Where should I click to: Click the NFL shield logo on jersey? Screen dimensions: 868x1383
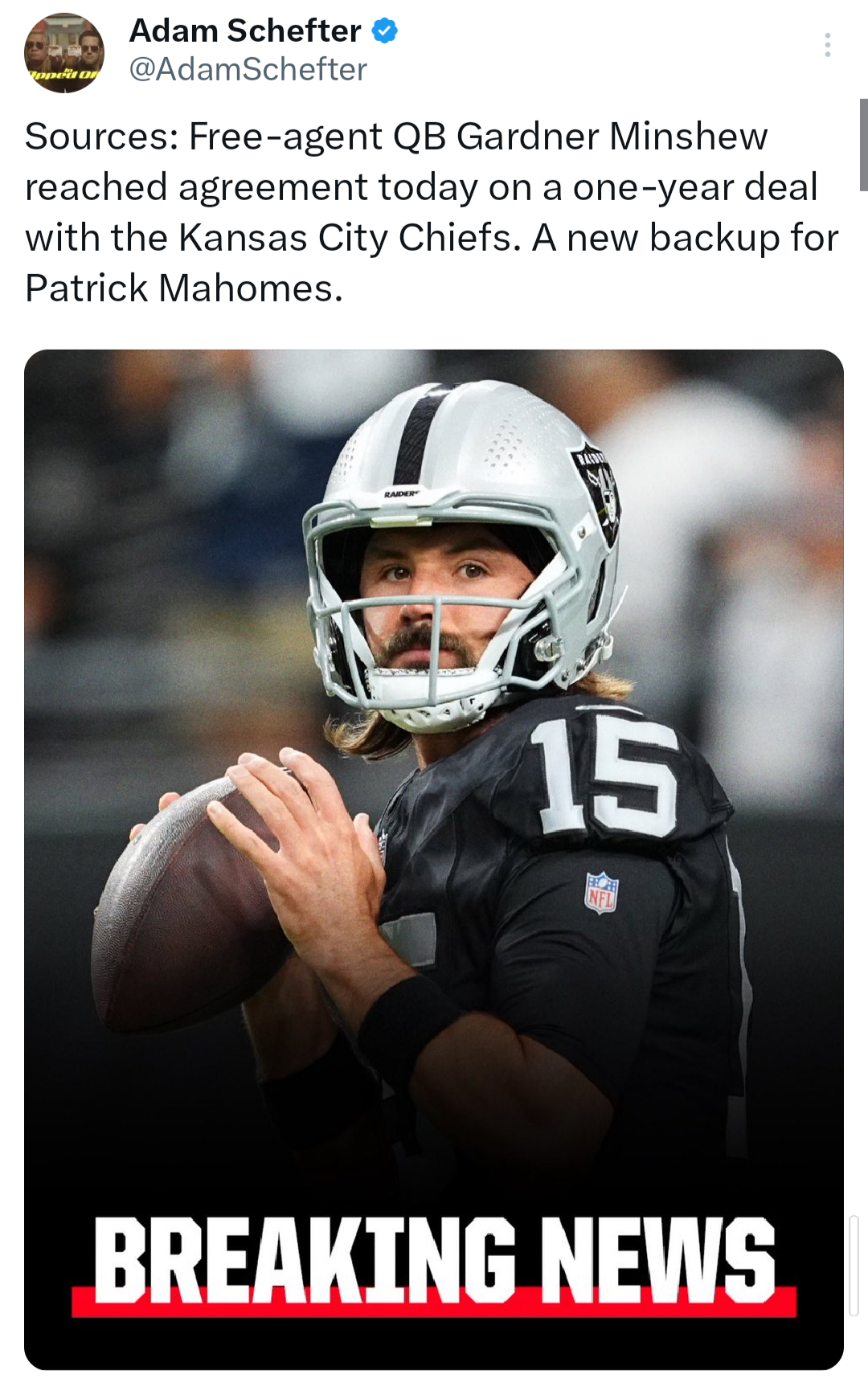pyautogui.click(x=601, y=892)
